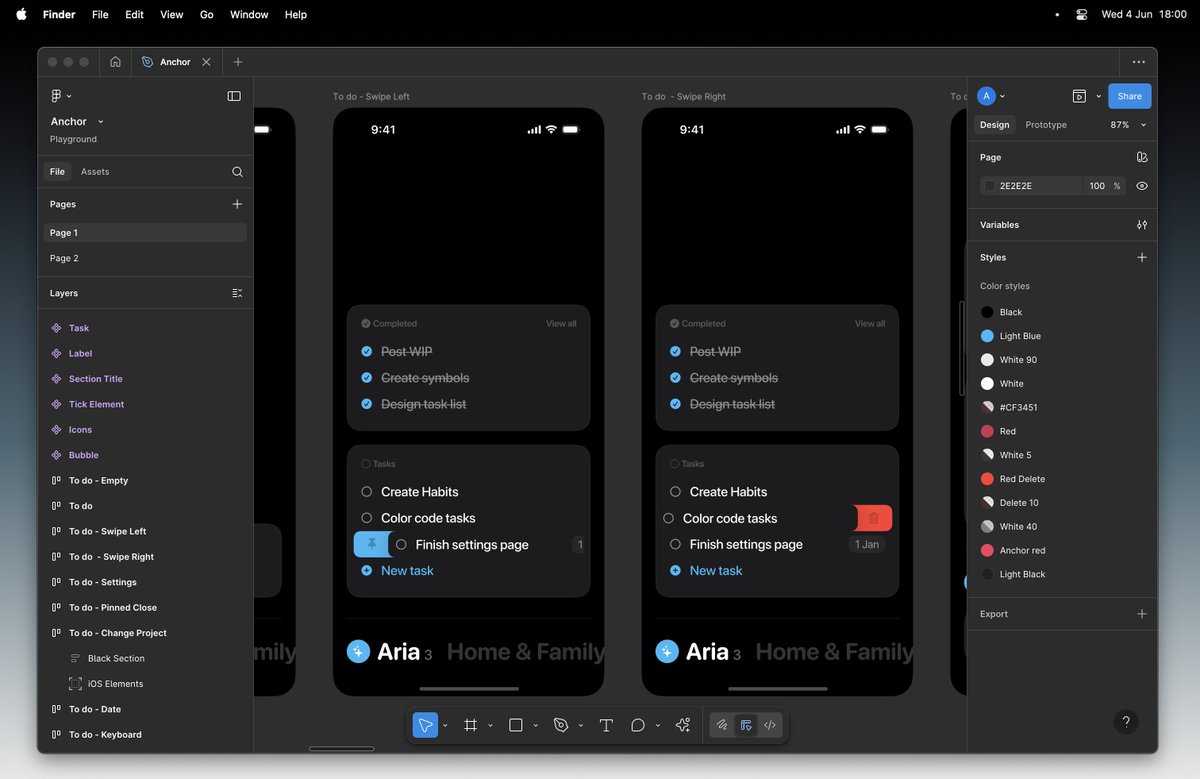Expand Pen tool options chevron
Image resolution: width=1200 pixels, height=779 pixels.
pyautogui.click(x=580, y=726)
